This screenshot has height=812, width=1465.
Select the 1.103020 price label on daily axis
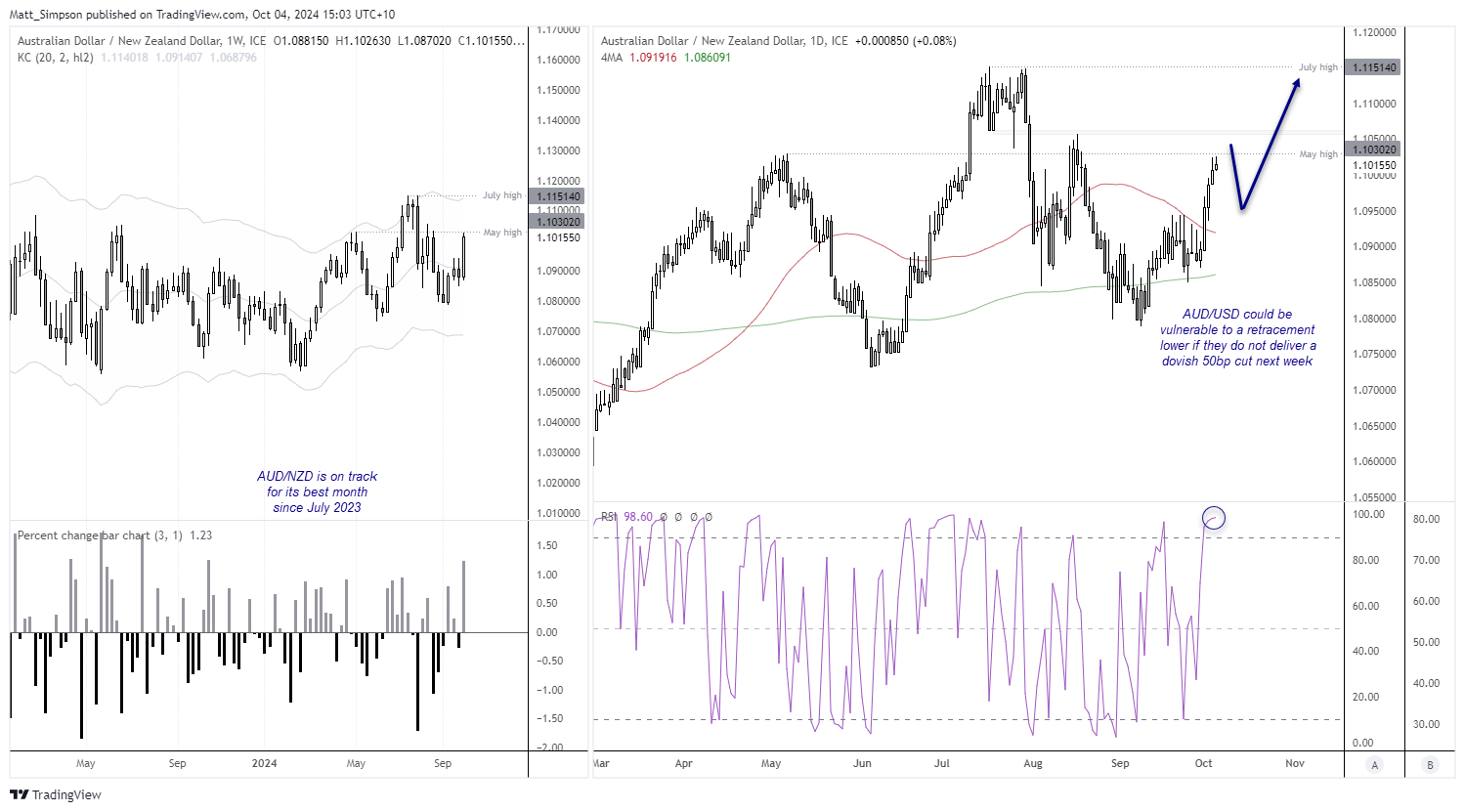pyautogui.click(x=1374, y=150)
